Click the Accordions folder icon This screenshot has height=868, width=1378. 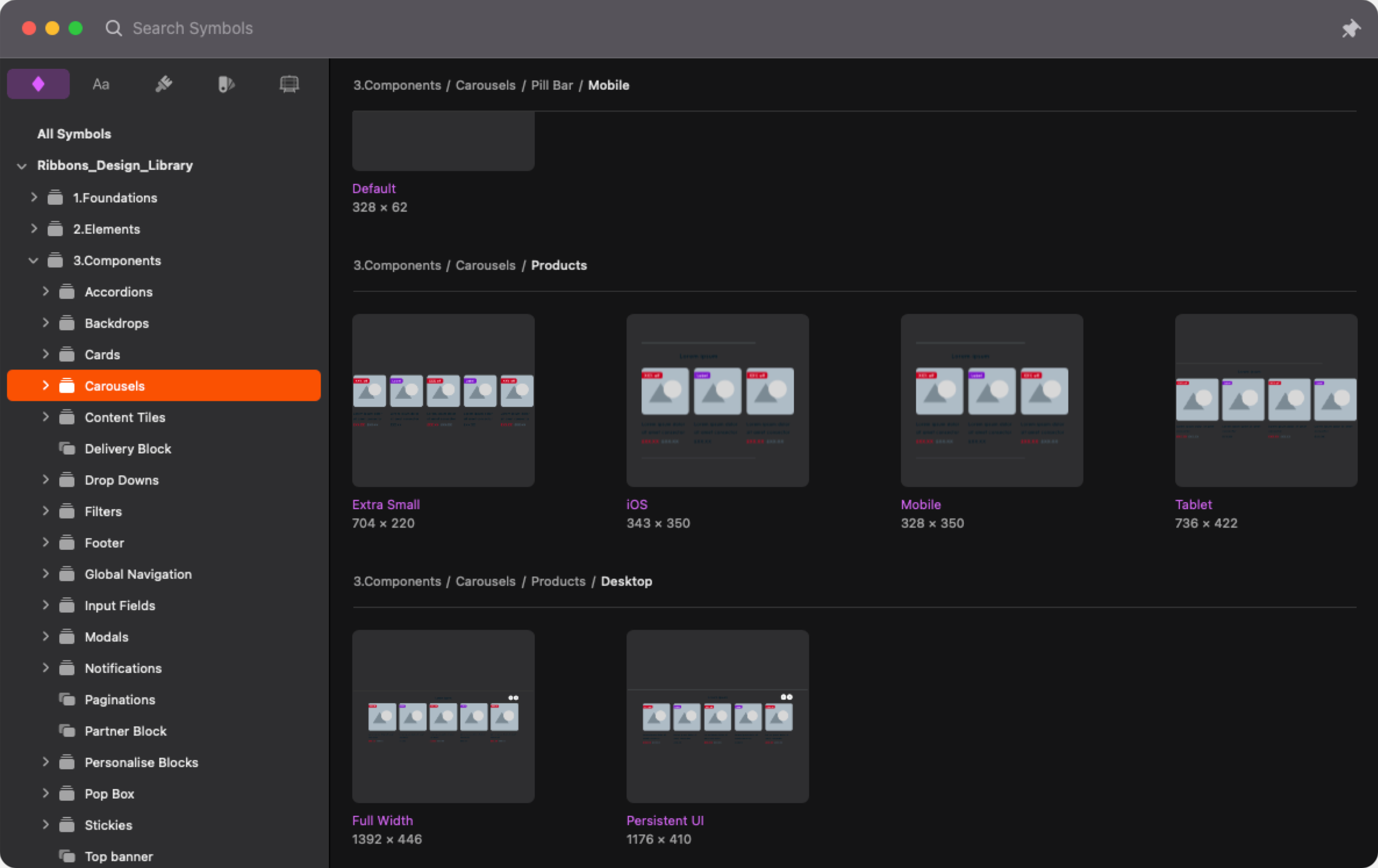click(67, 292)
